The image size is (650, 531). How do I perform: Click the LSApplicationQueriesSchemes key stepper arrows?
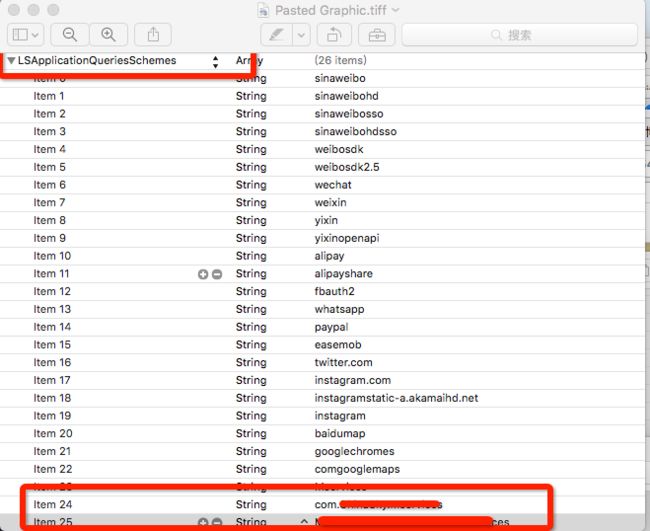click(x=215, y=62)
